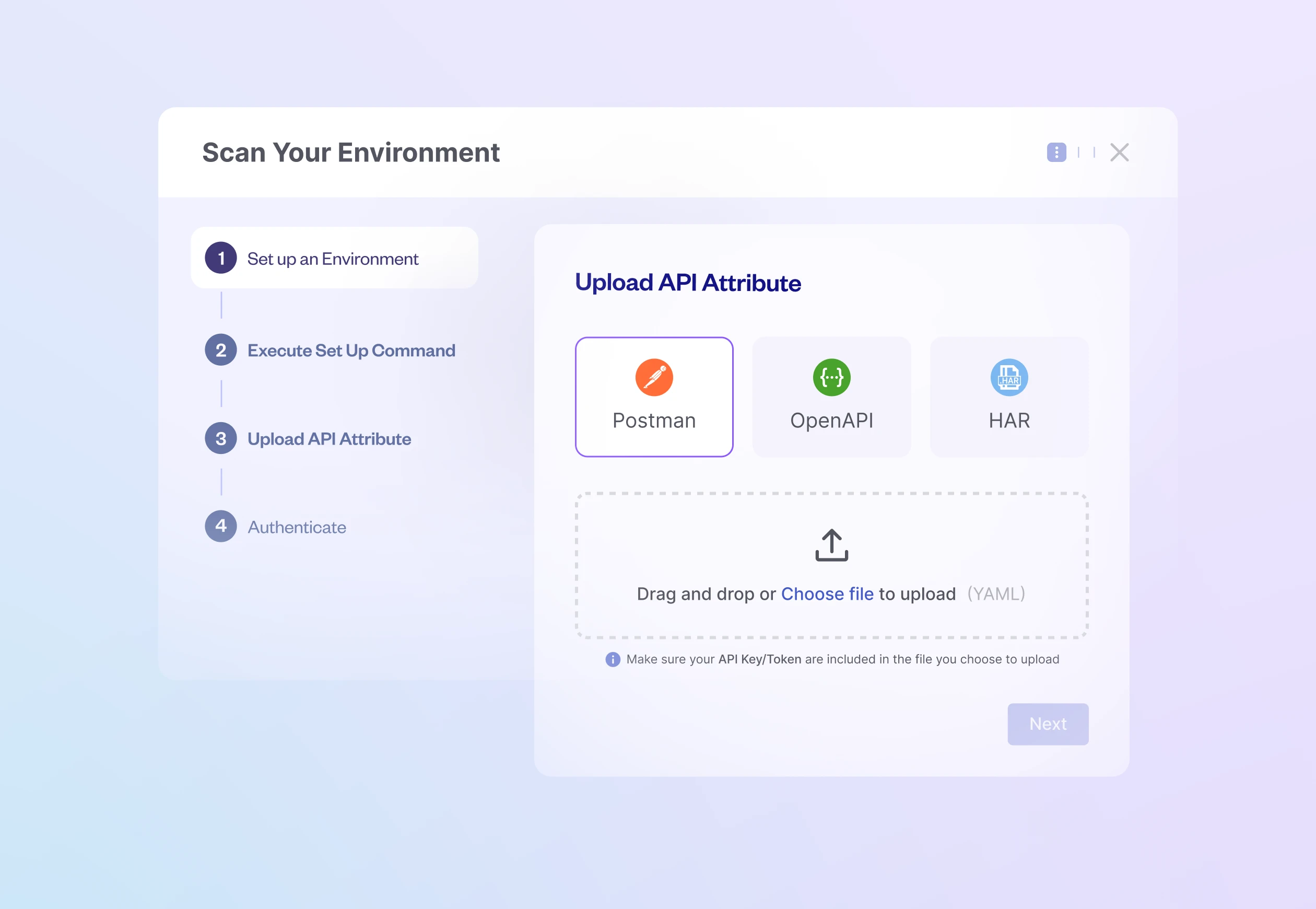Go to step 4 Authenticate
Screen dimensions: 1316x909
pyautogui.click(x=276, y=527)
